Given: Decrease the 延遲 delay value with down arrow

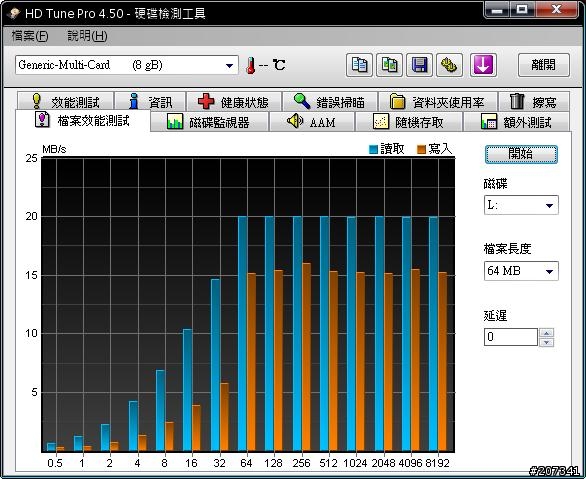Looking at the screenshot, I should 546,342.
